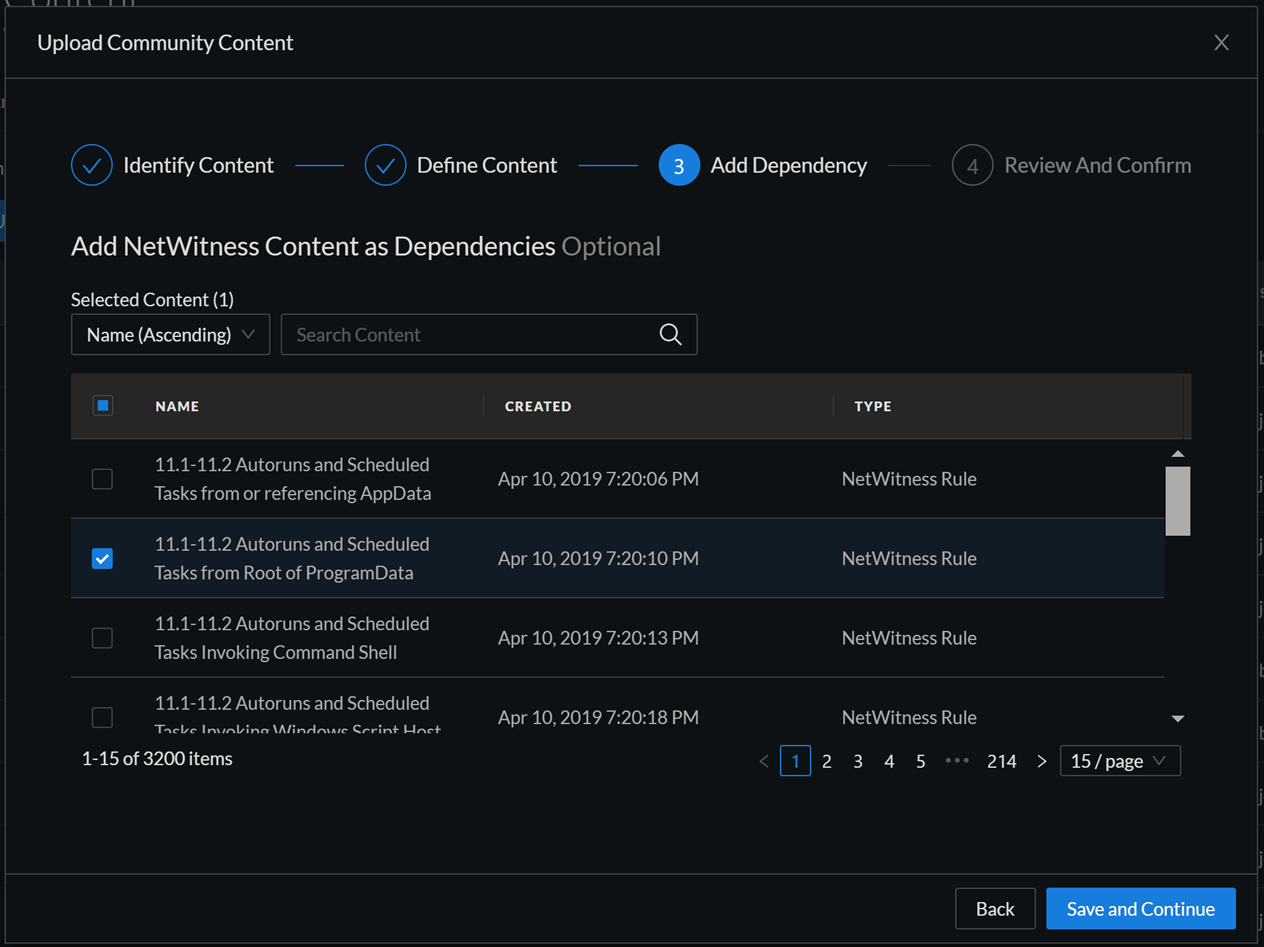Screen dimensions: 1264x947
Task: Select the 'Tasks Invoking Command Shell' checkbox
Action: click(x=102, y=638)
